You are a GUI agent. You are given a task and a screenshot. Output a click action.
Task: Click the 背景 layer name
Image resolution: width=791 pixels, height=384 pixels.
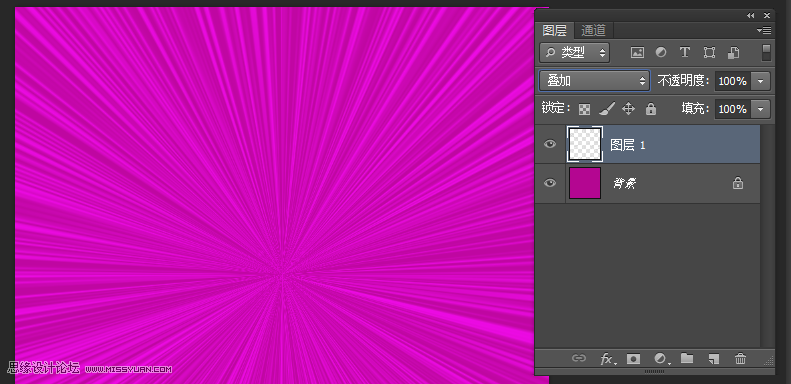(625, 183)
